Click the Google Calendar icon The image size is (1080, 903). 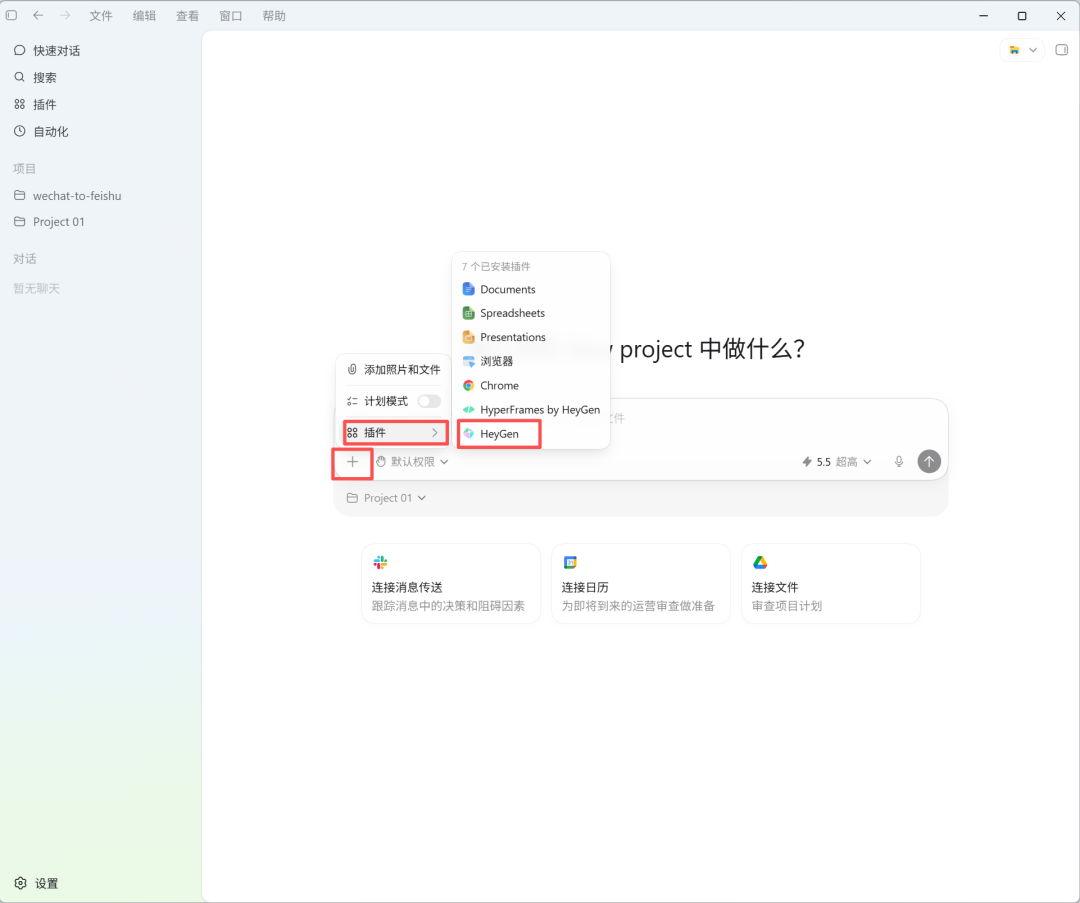pos(570,563)
